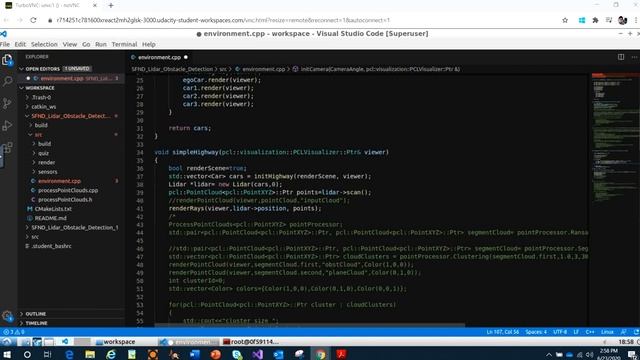
Task: Collapse the SFND_Lidar_Obstacle_Detect... folder
Action: pyautogui.click(x=71, y=116)
